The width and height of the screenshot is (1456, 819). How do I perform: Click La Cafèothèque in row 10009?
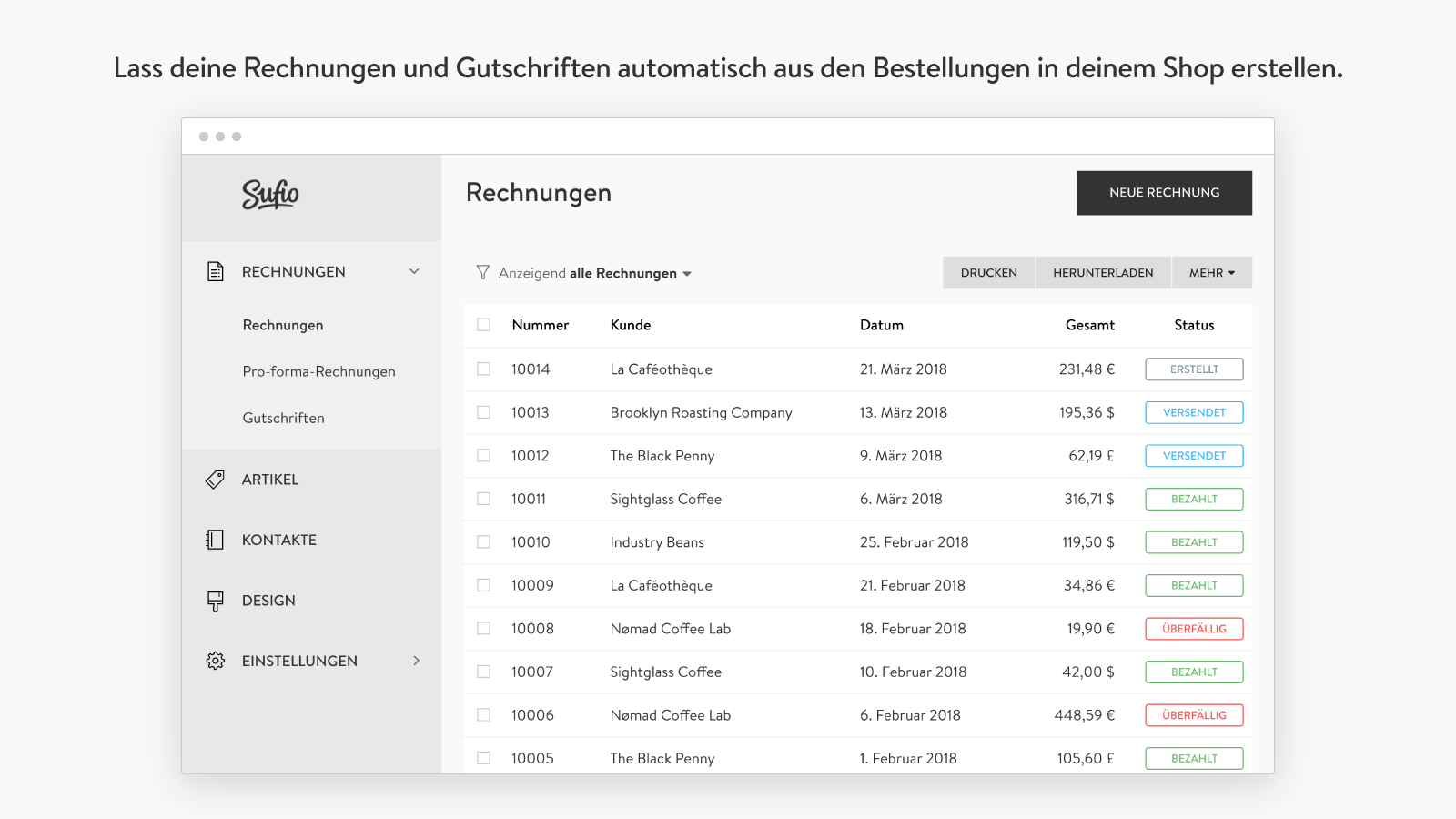tap(661, 585)
